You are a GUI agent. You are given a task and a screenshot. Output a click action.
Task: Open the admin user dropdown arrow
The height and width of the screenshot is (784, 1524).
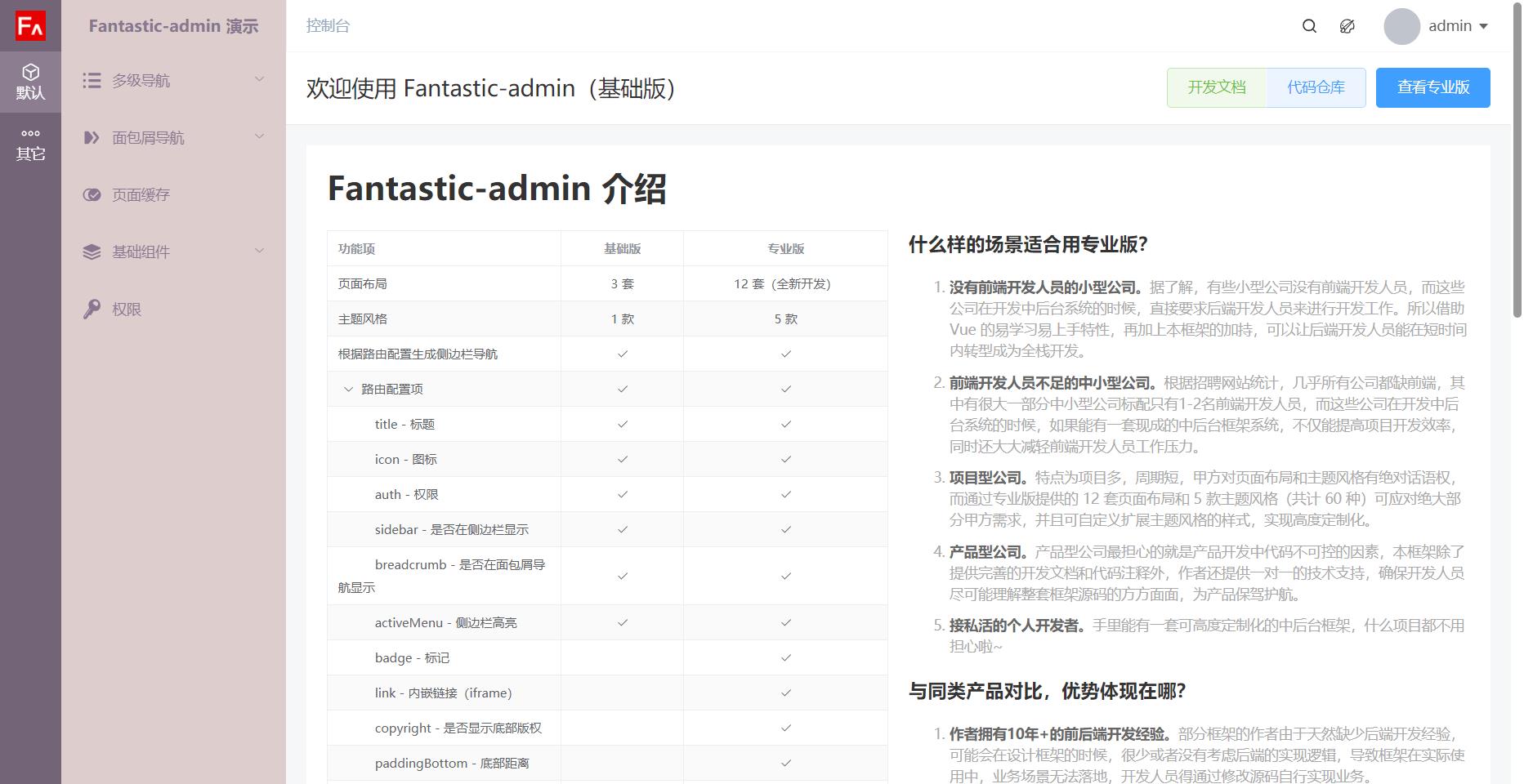tap(1483, 27)
